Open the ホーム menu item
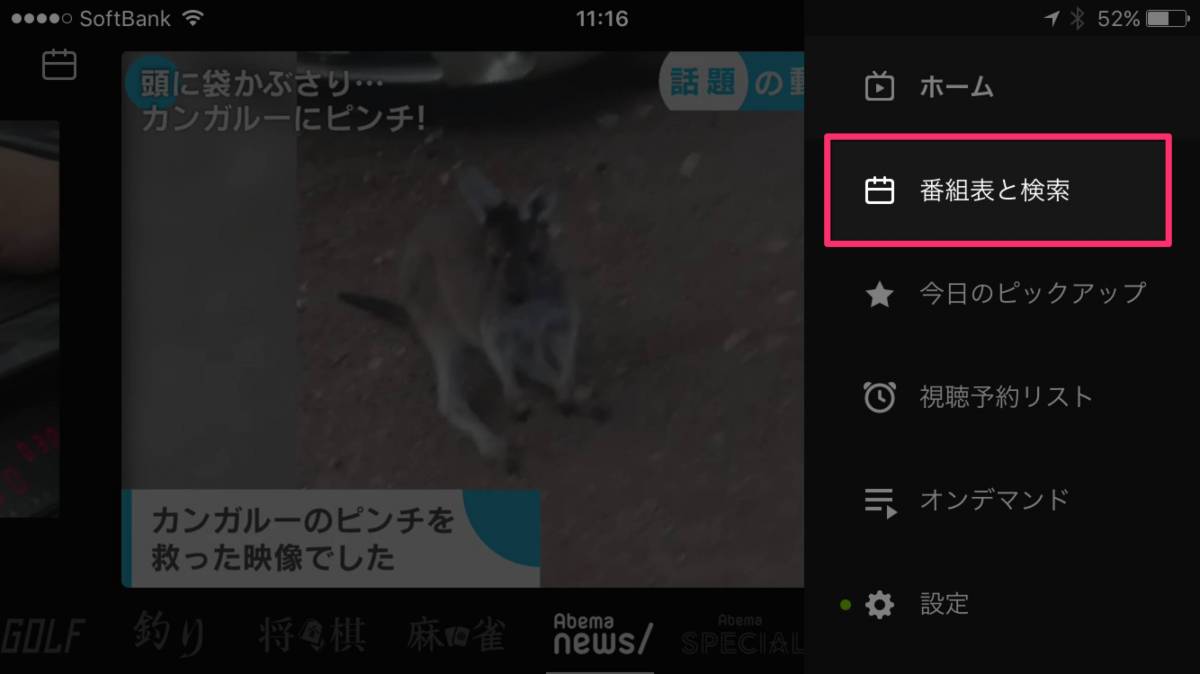The width and height of the screenshot is (1200, 674). pos(956,87)
